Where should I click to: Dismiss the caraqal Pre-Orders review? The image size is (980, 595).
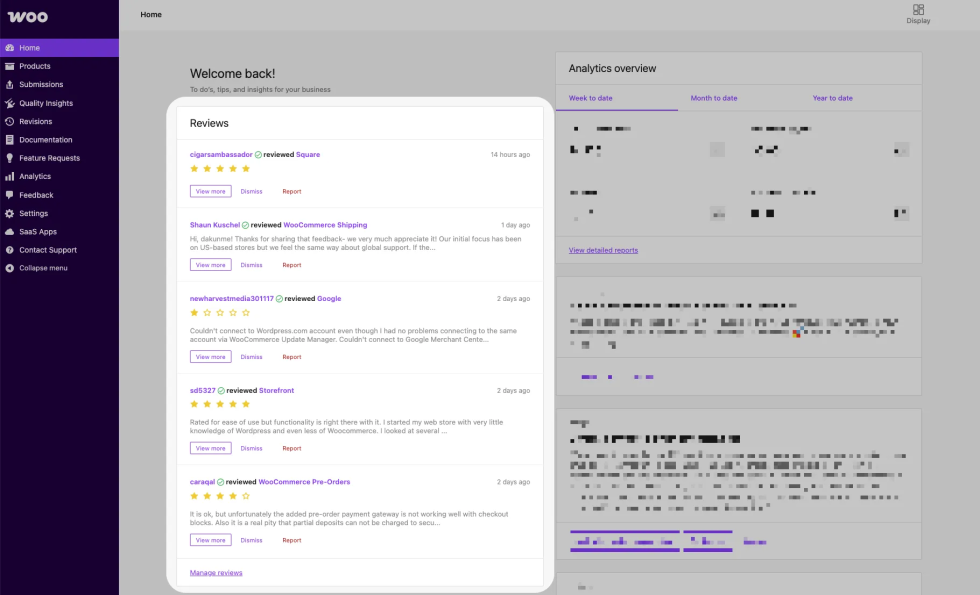click(251, 540)
